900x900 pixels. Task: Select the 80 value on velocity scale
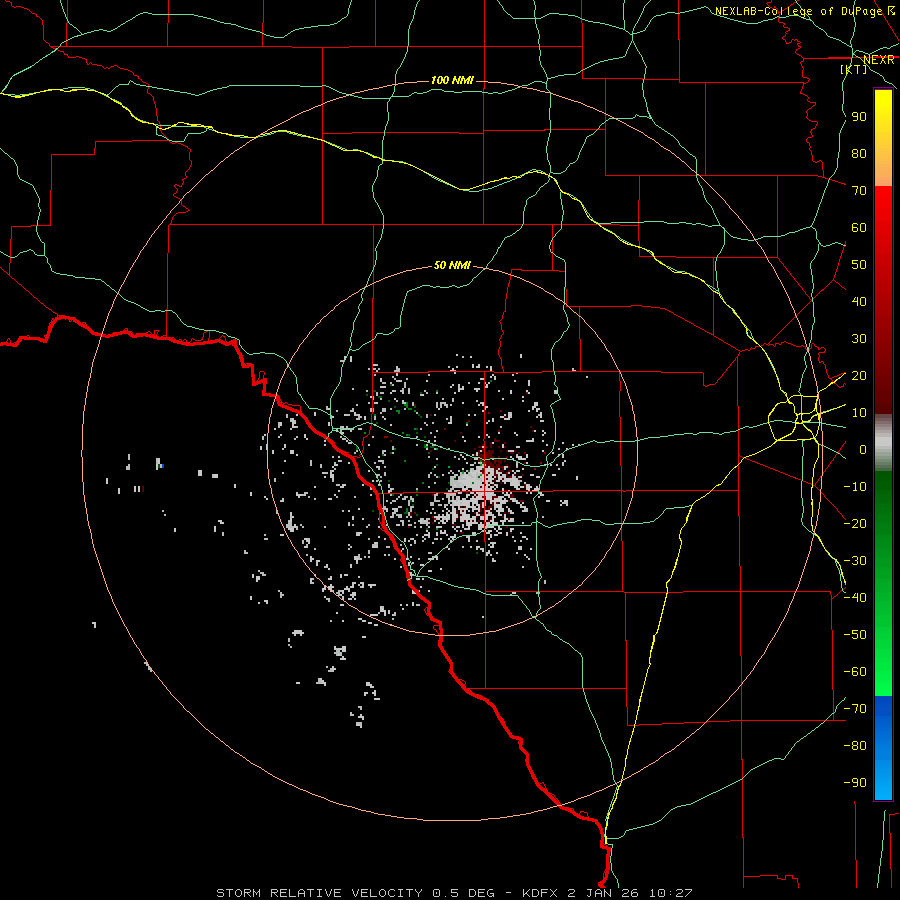coord(859,154)
